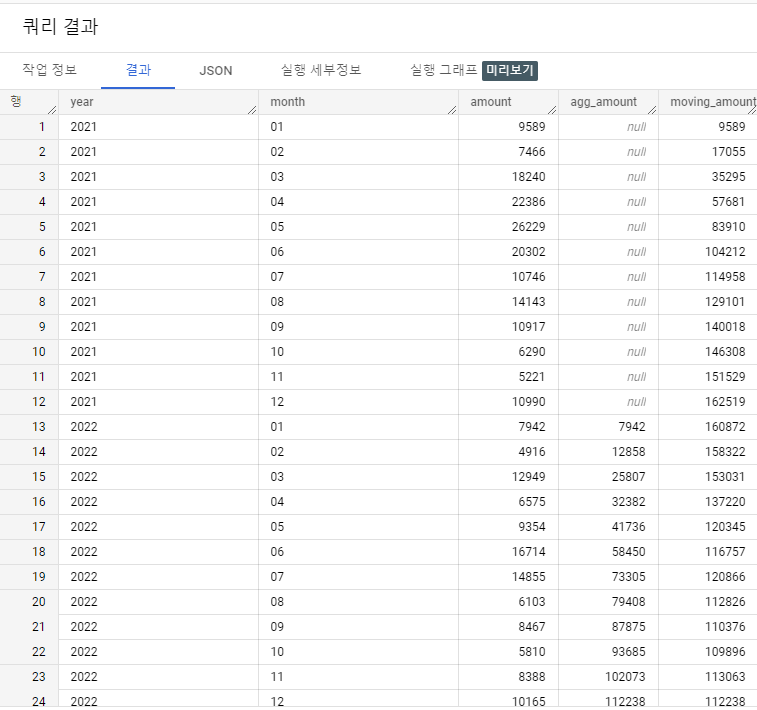Click agg_amount value 12858

pyautogui.click(x=629, y=452)
